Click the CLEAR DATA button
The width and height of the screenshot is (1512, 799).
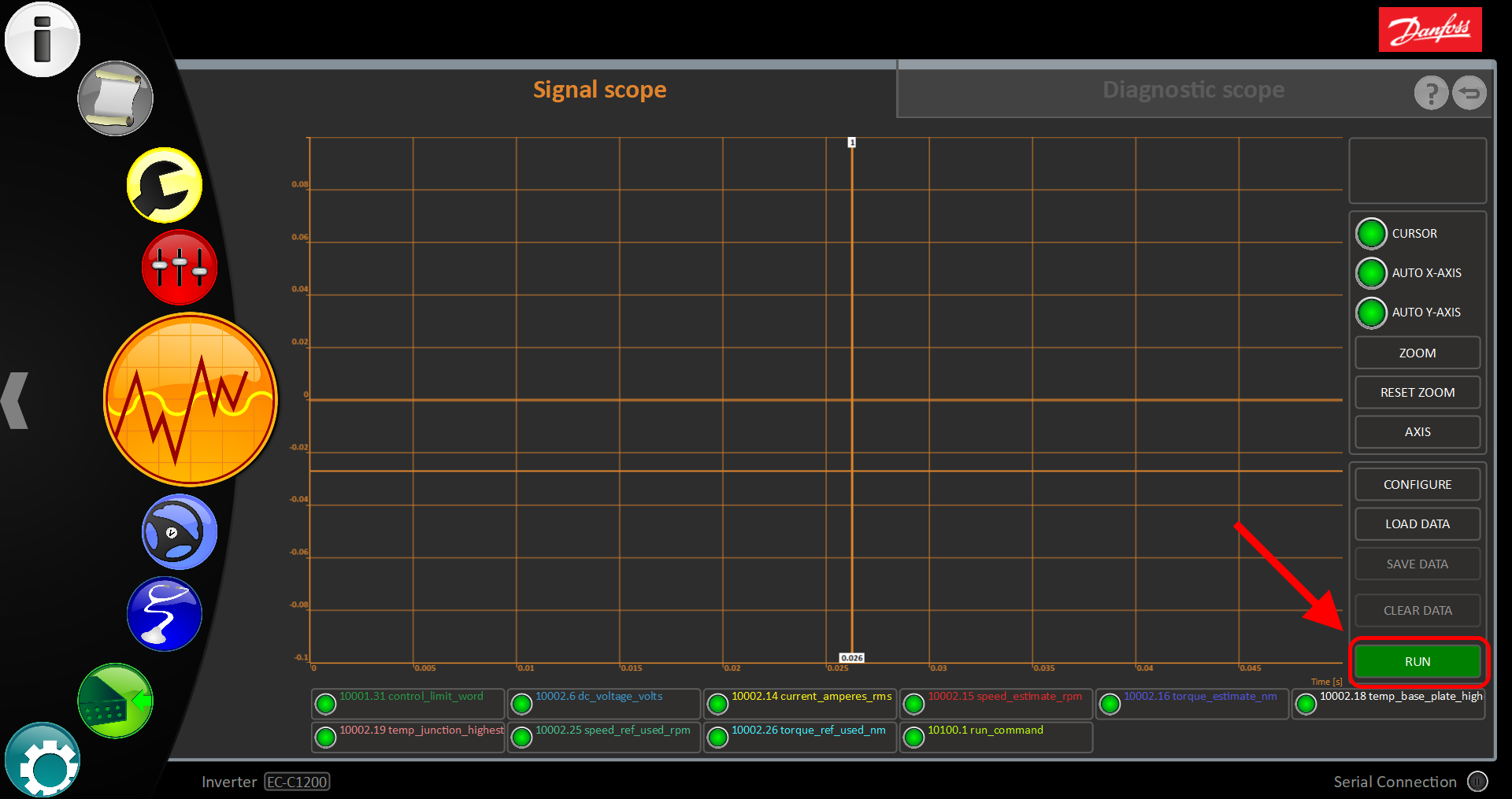[1417, 611]
